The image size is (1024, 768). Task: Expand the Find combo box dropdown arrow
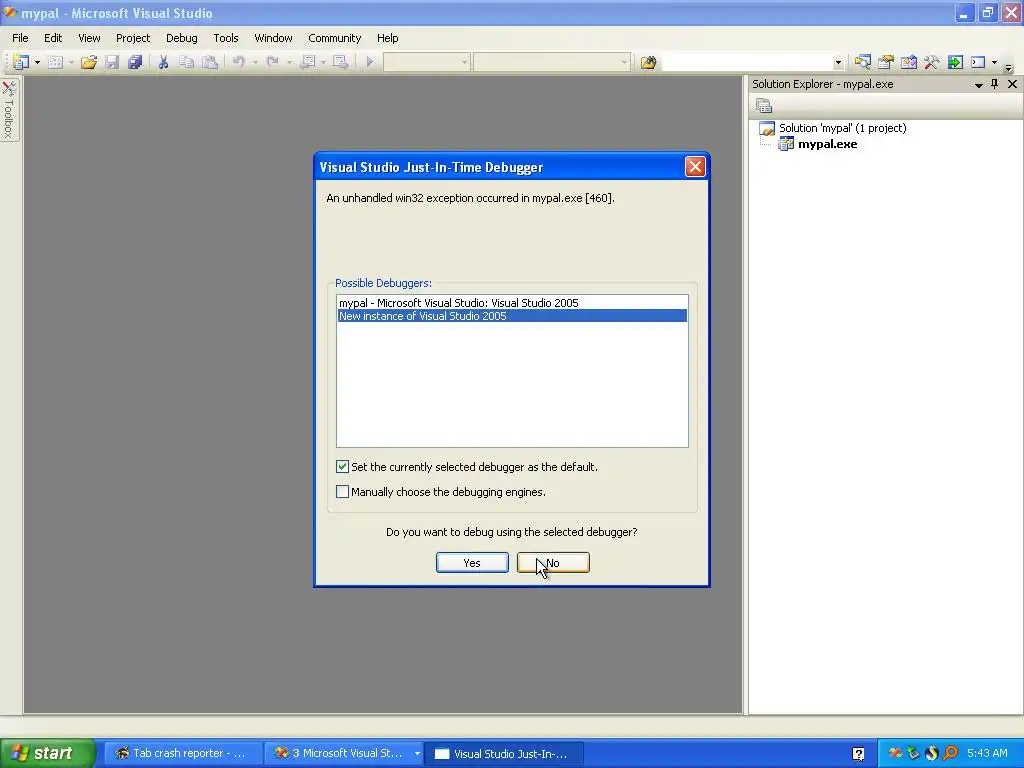838,63
